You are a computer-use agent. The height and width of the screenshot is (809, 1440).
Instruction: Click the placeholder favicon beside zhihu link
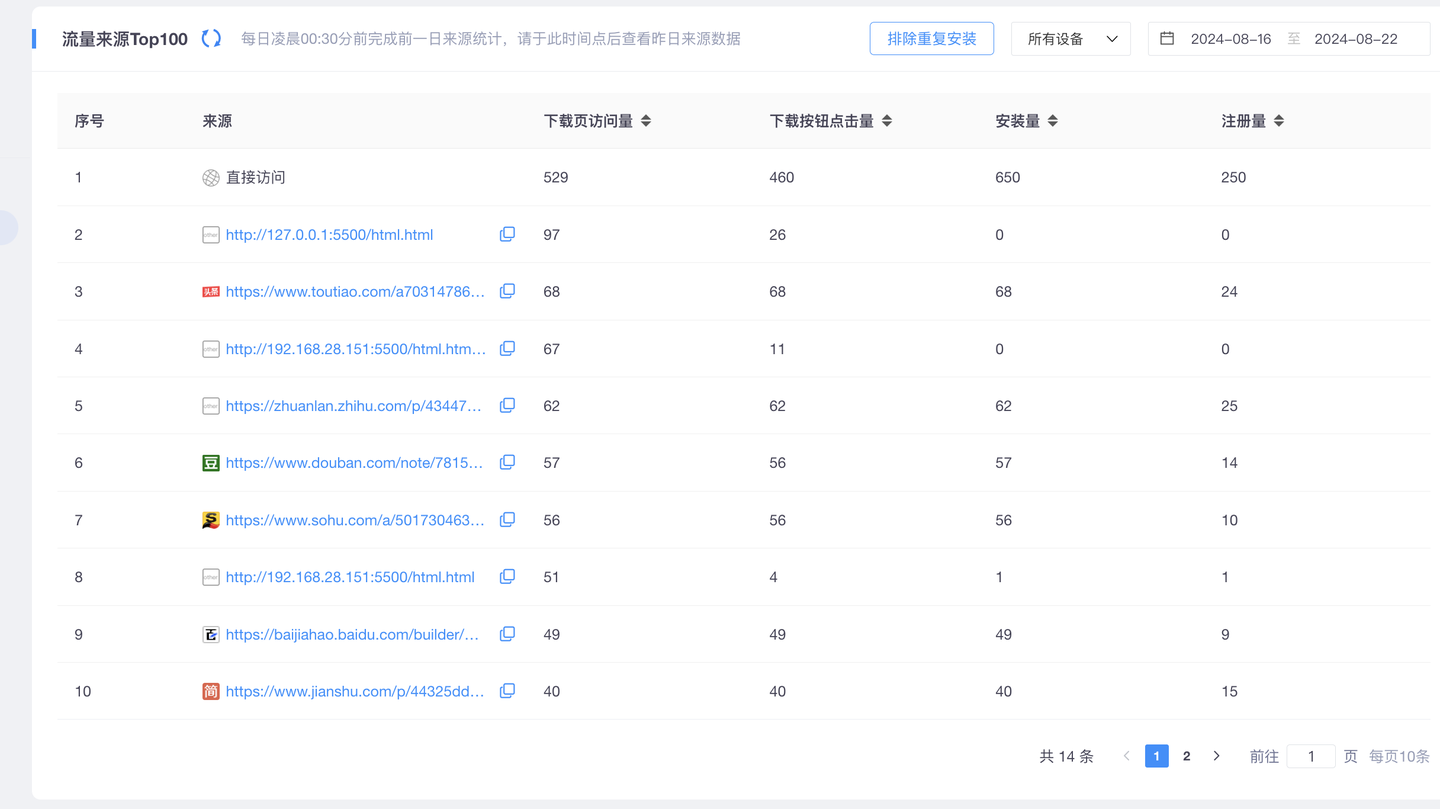coord(211,406)
